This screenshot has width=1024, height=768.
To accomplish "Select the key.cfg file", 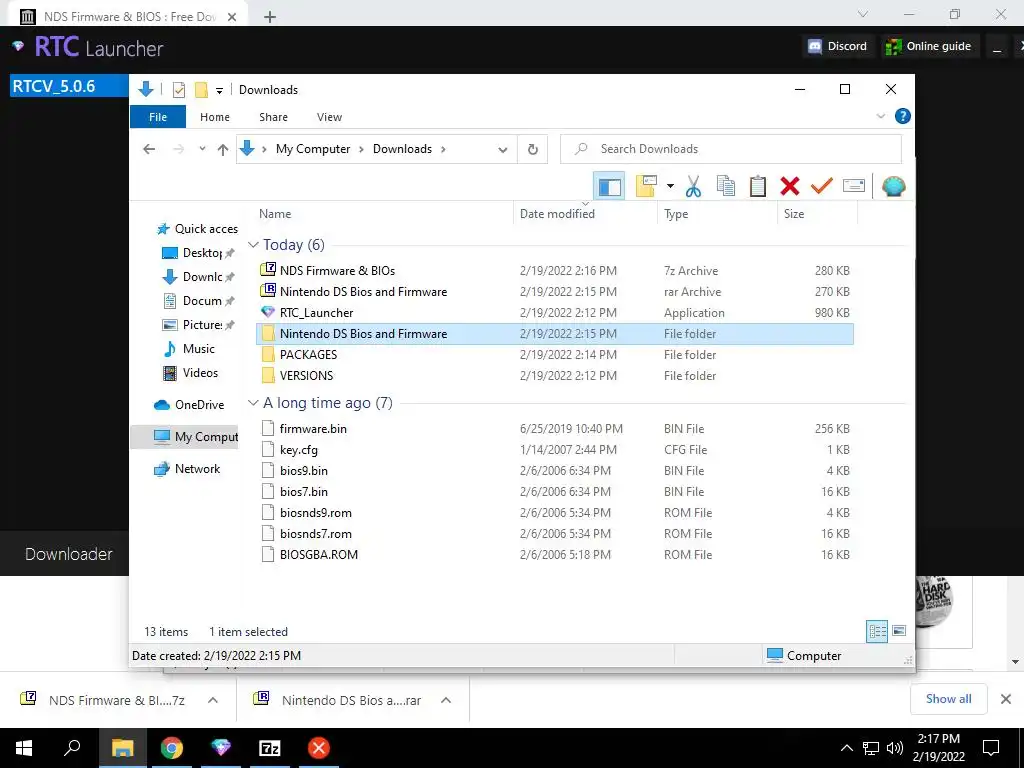I will pyautogui.click(x=554, y=449).
